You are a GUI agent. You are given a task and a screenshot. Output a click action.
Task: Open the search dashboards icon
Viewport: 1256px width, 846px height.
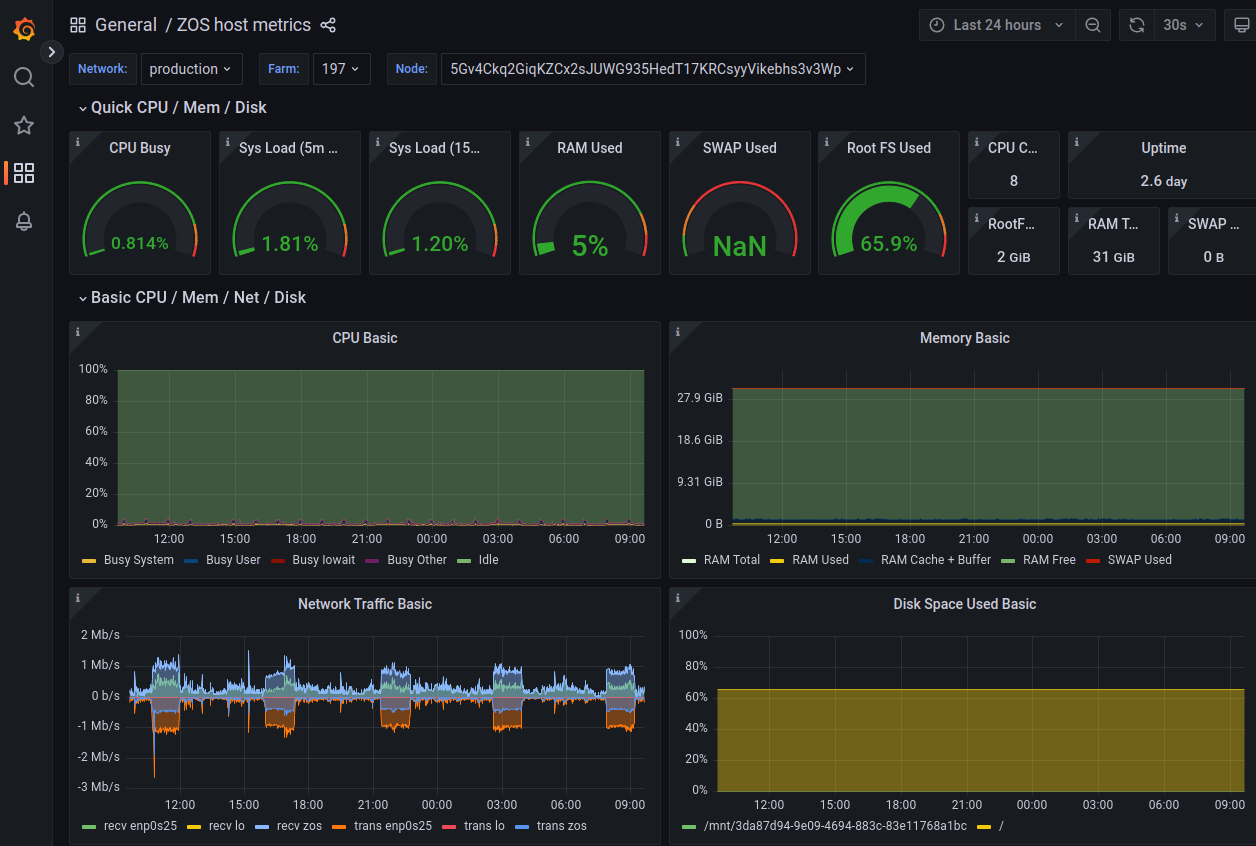(24, 77)
